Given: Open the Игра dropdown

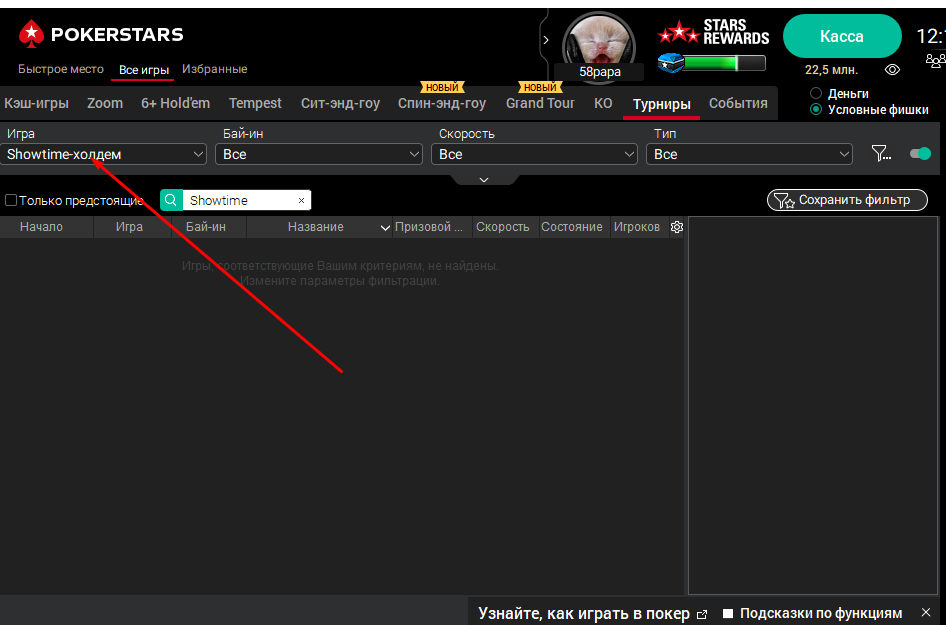Looking at the screenshot, I should (103, 154).
